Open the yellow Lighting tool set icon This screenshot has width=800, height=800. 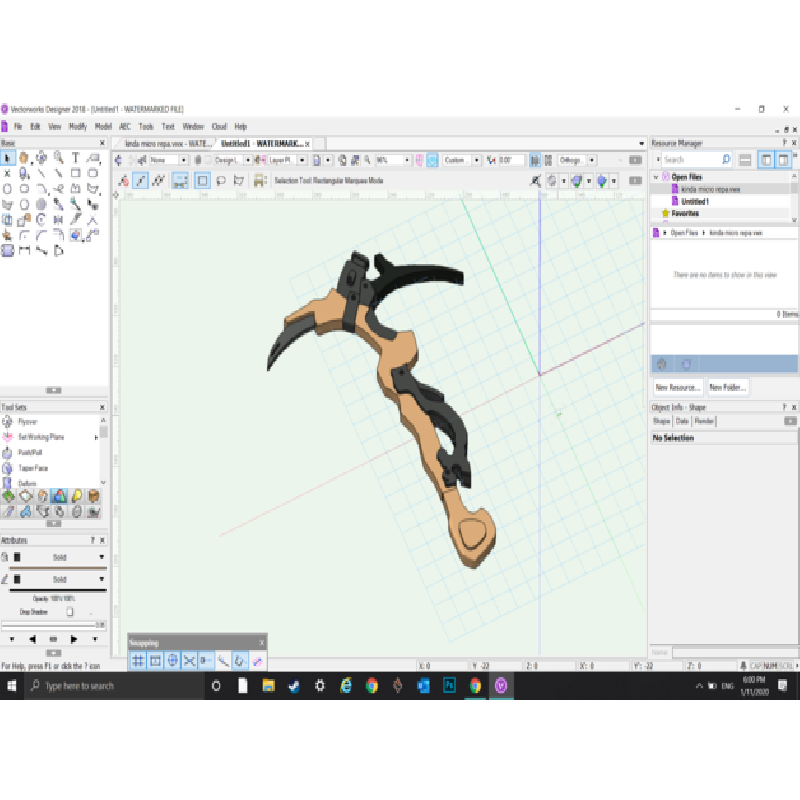pyautogui.click(x=77, y=496)
